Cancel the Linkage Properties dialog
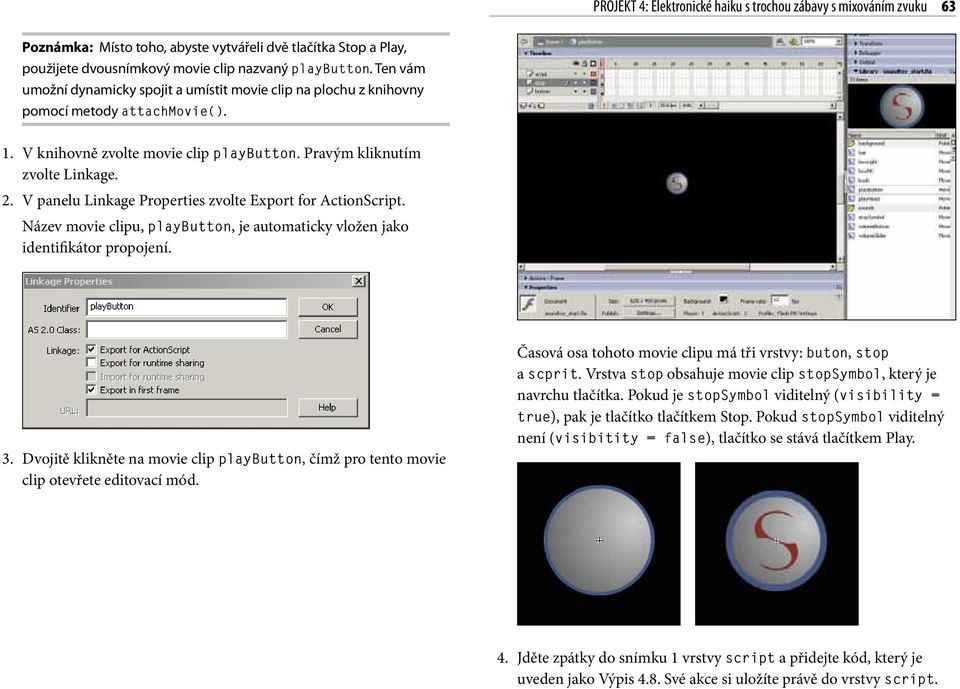The width and height of the screenshot is (960, 689). coord(328,329)
